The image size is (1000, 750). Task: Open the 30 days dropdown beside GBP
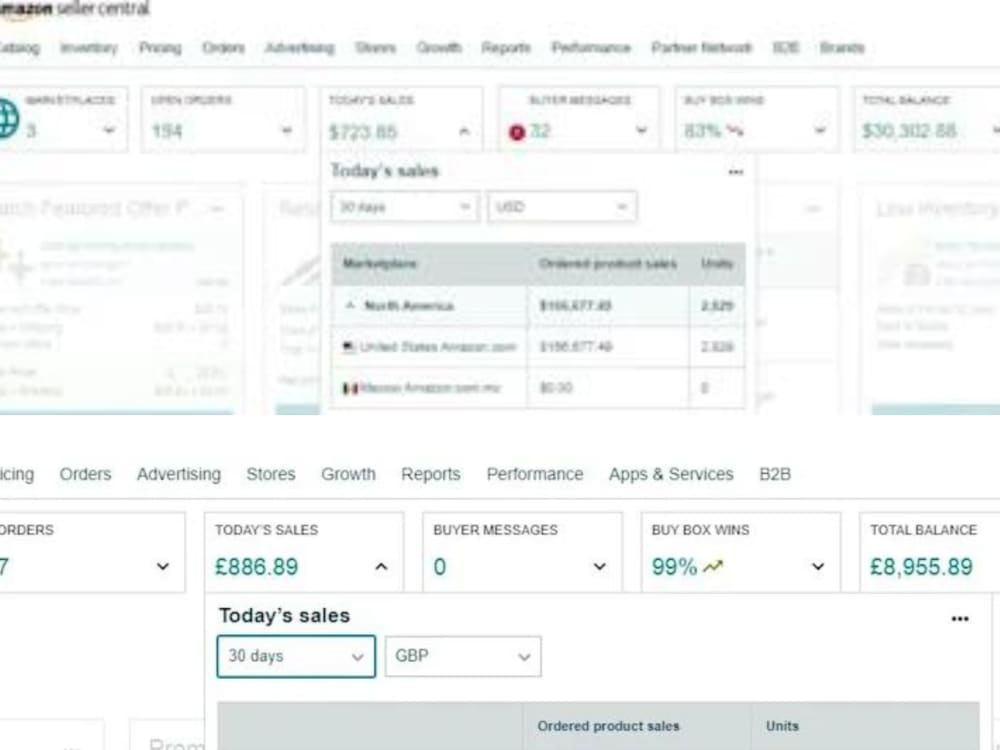296,656
